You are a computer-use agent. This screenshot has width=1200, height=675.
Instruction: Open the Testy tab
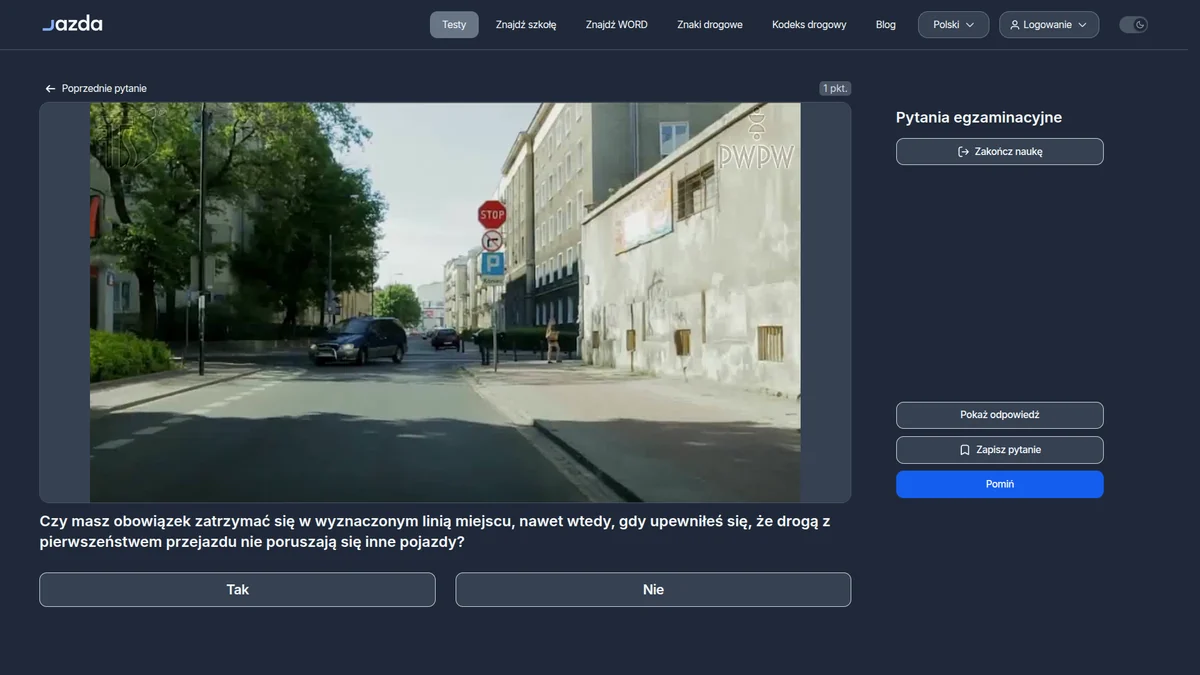tap(454, 25)
